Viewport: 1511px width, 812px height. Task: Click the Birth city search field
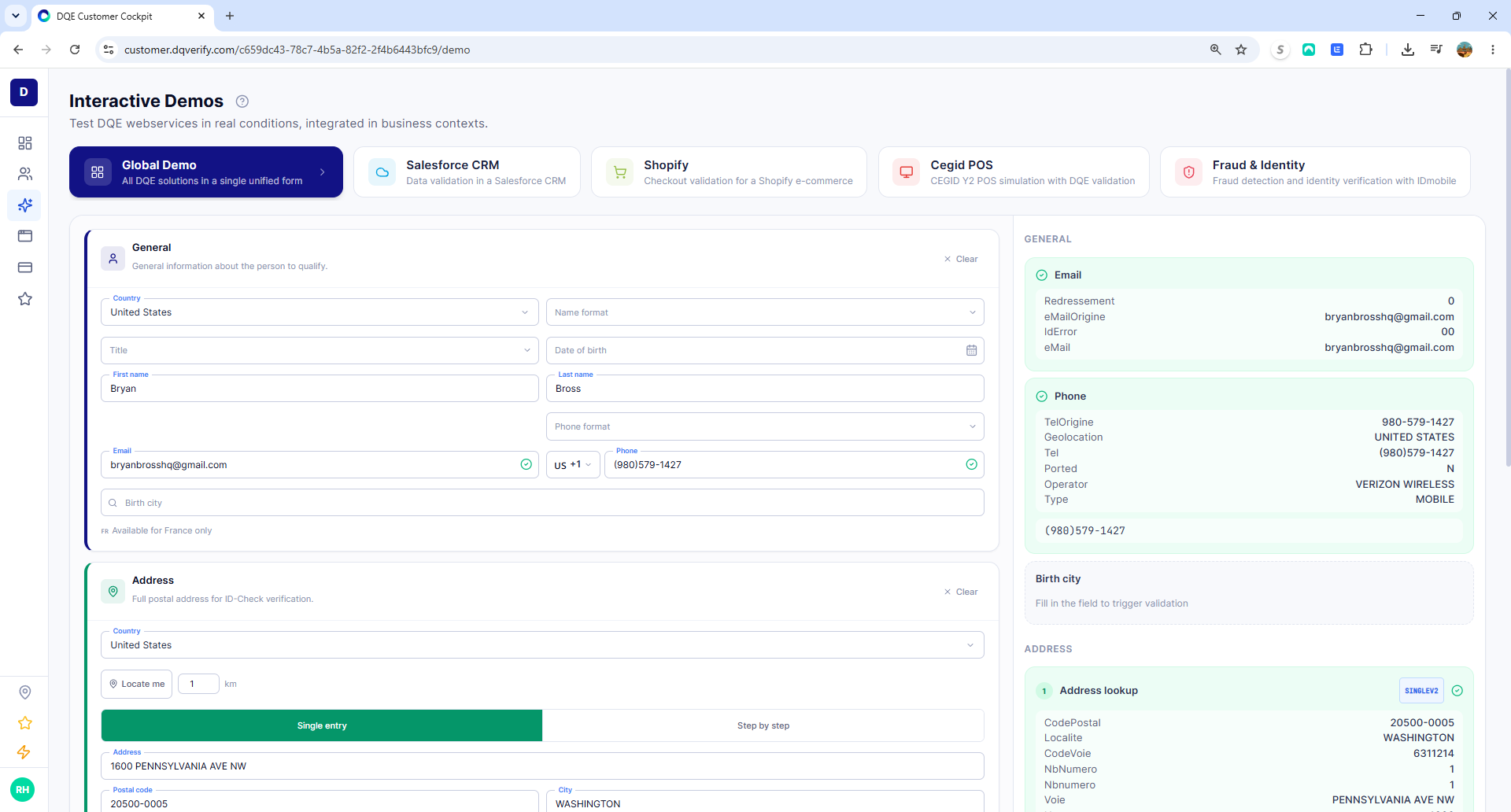[x=542, y=503]
